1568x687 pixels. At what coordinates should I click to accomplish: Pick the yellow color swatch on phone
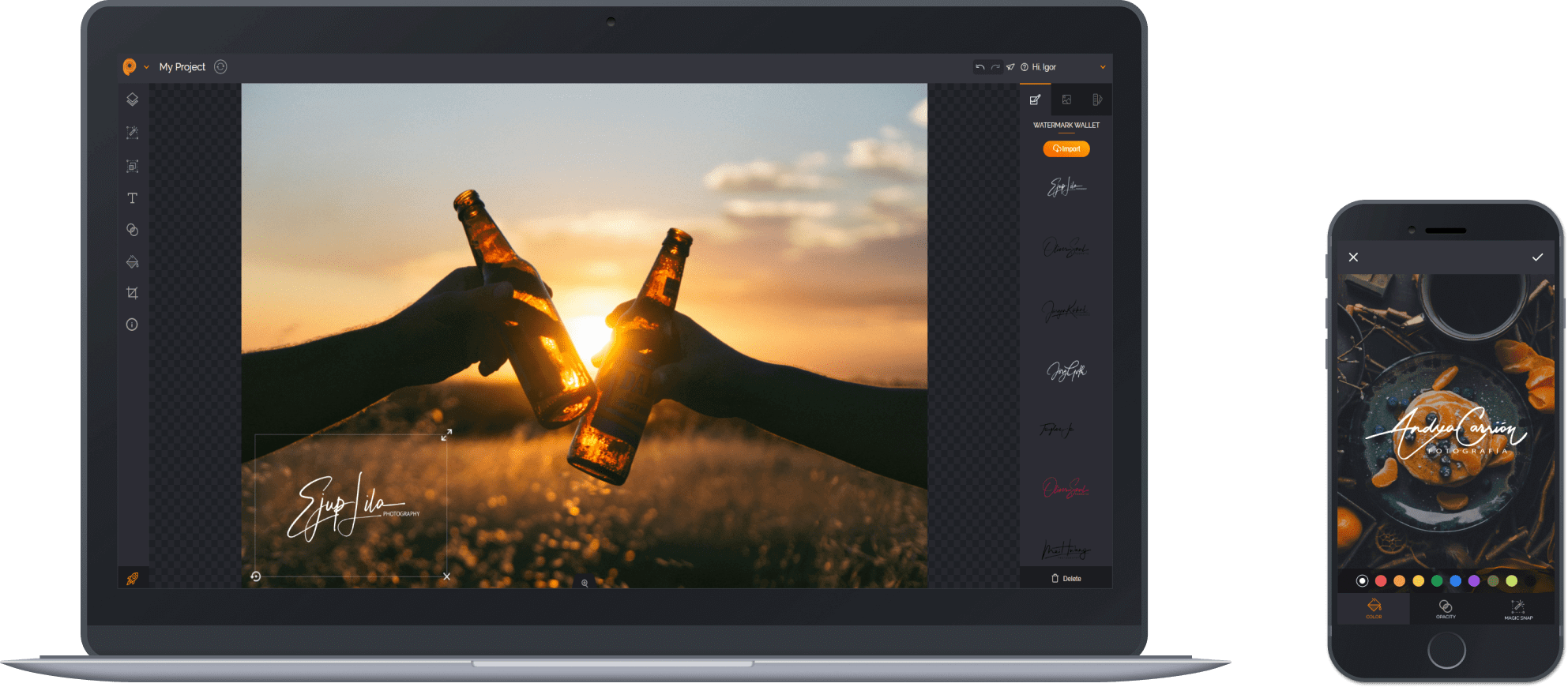(x=1418, y=580)
